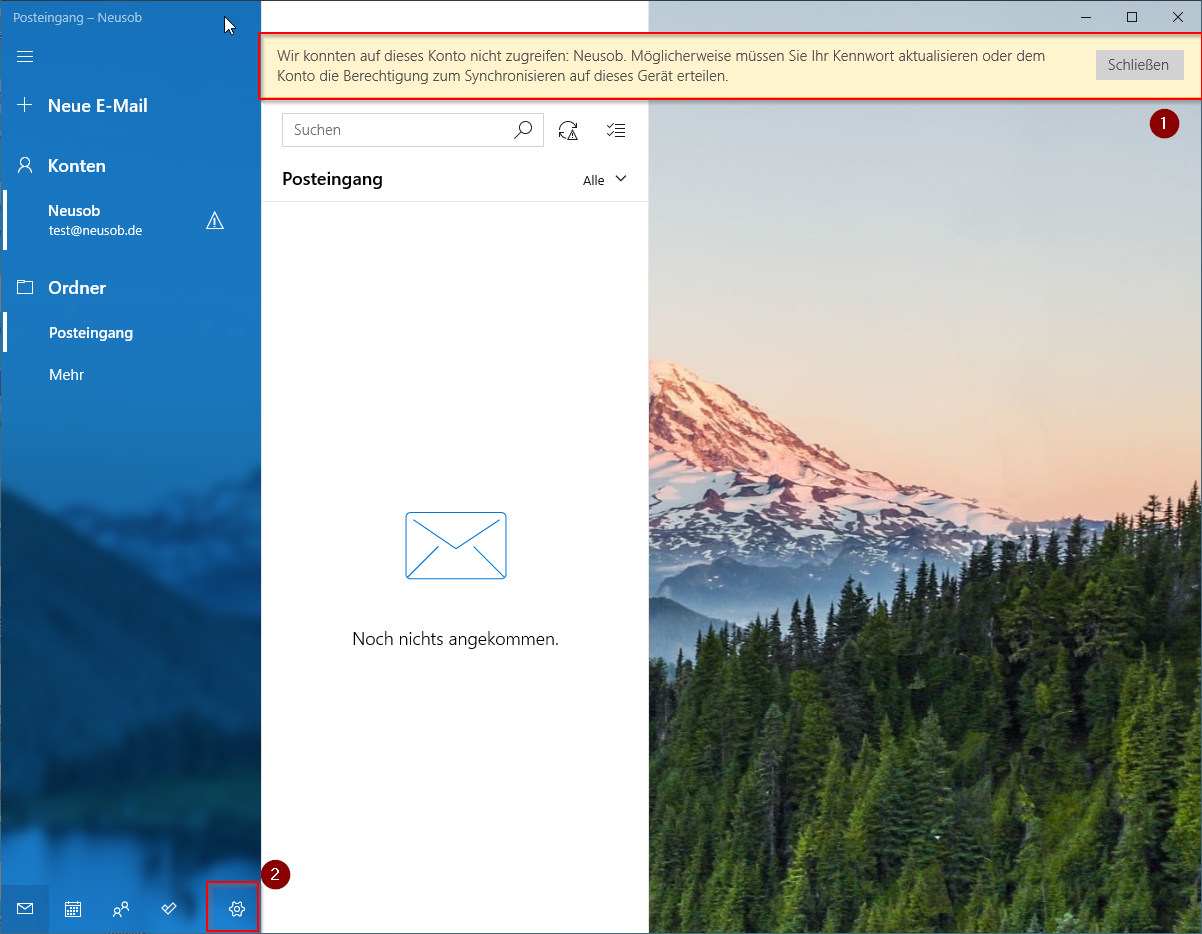Screen dimensions: 1202x934
Task: Open the People contacts icon
Action: 121,909
